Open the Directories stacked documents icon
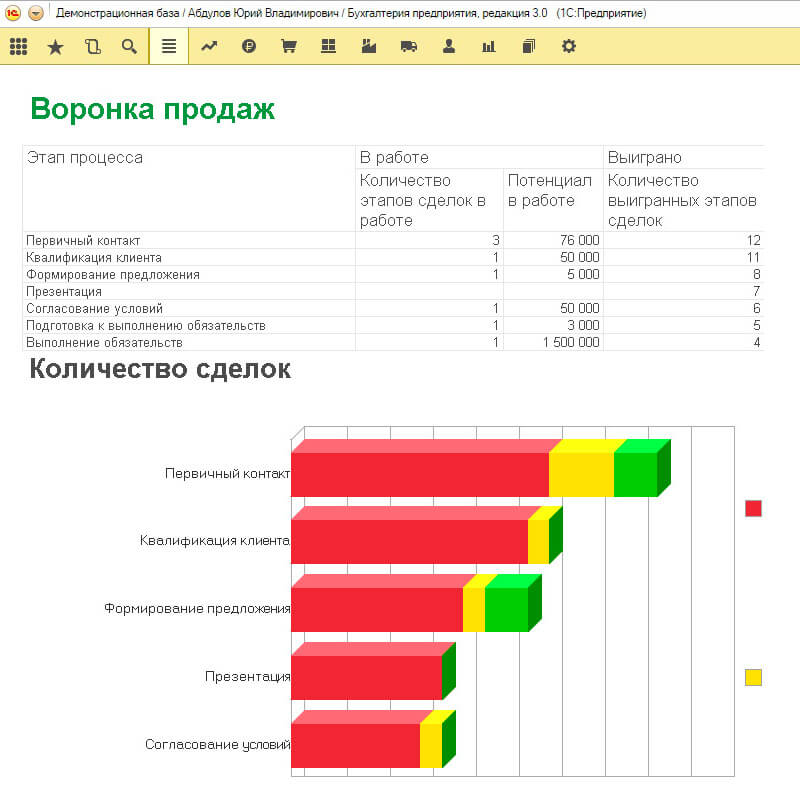Viewport: 800px width, 800px height. [529, 46]
